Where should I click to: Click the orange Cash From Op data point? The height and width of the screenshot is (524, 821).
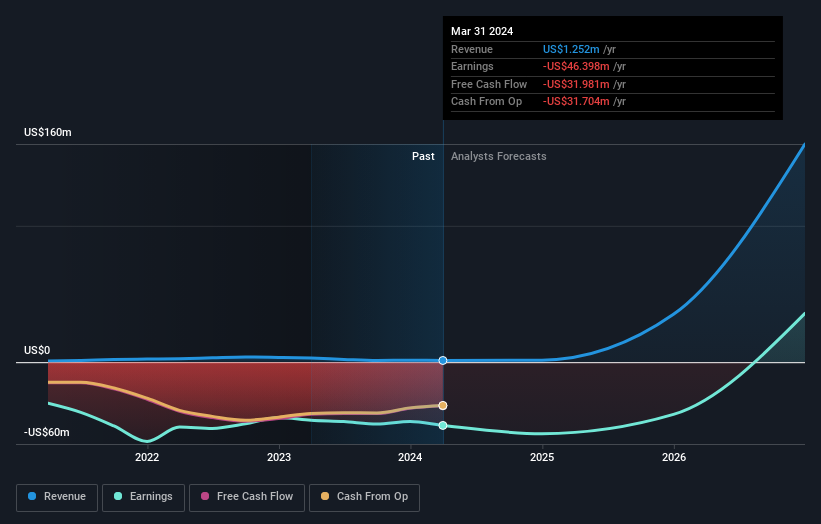[x=443, y=405]
